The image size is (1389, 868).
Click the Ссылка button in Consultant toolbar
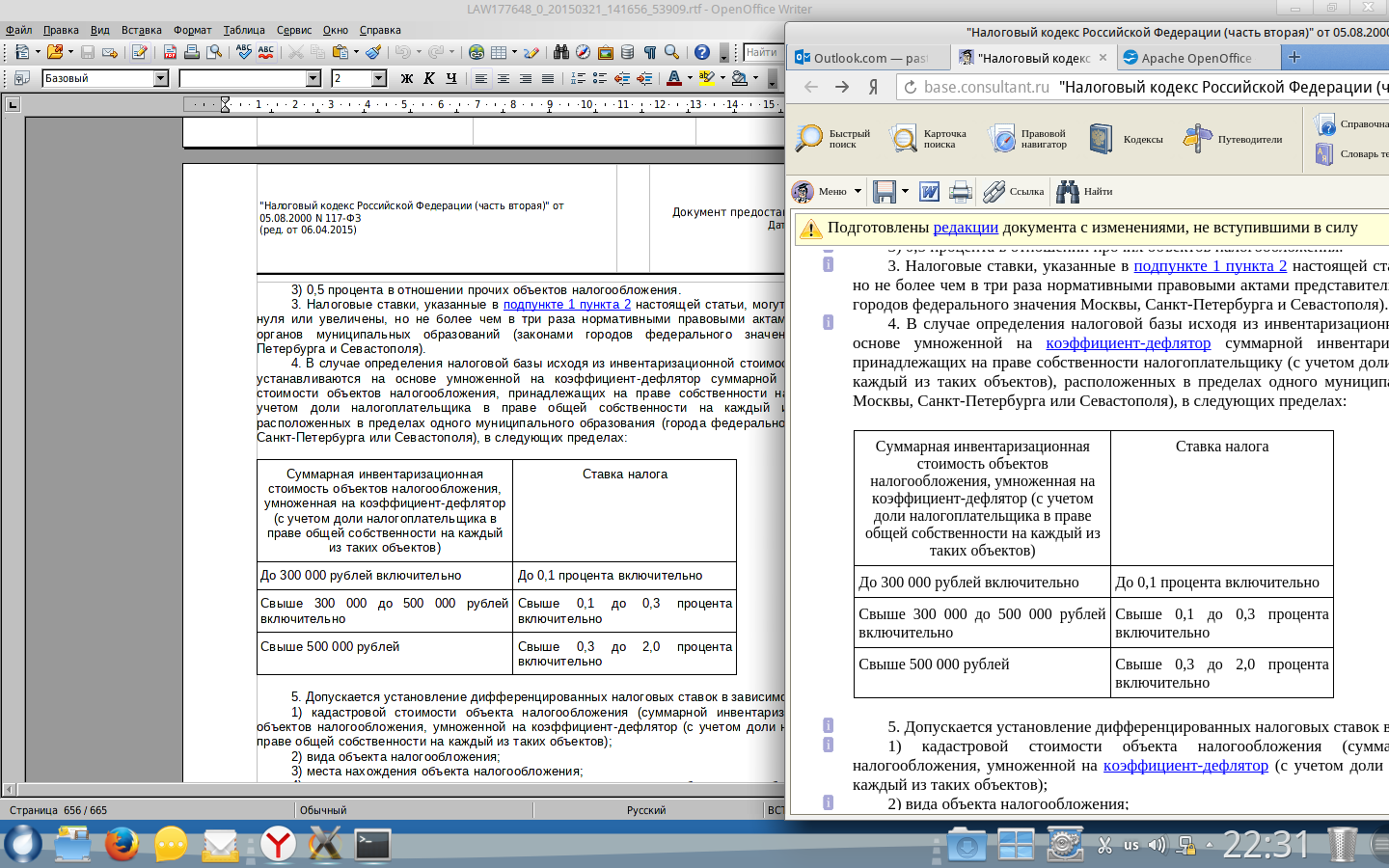coord(1014,192)
